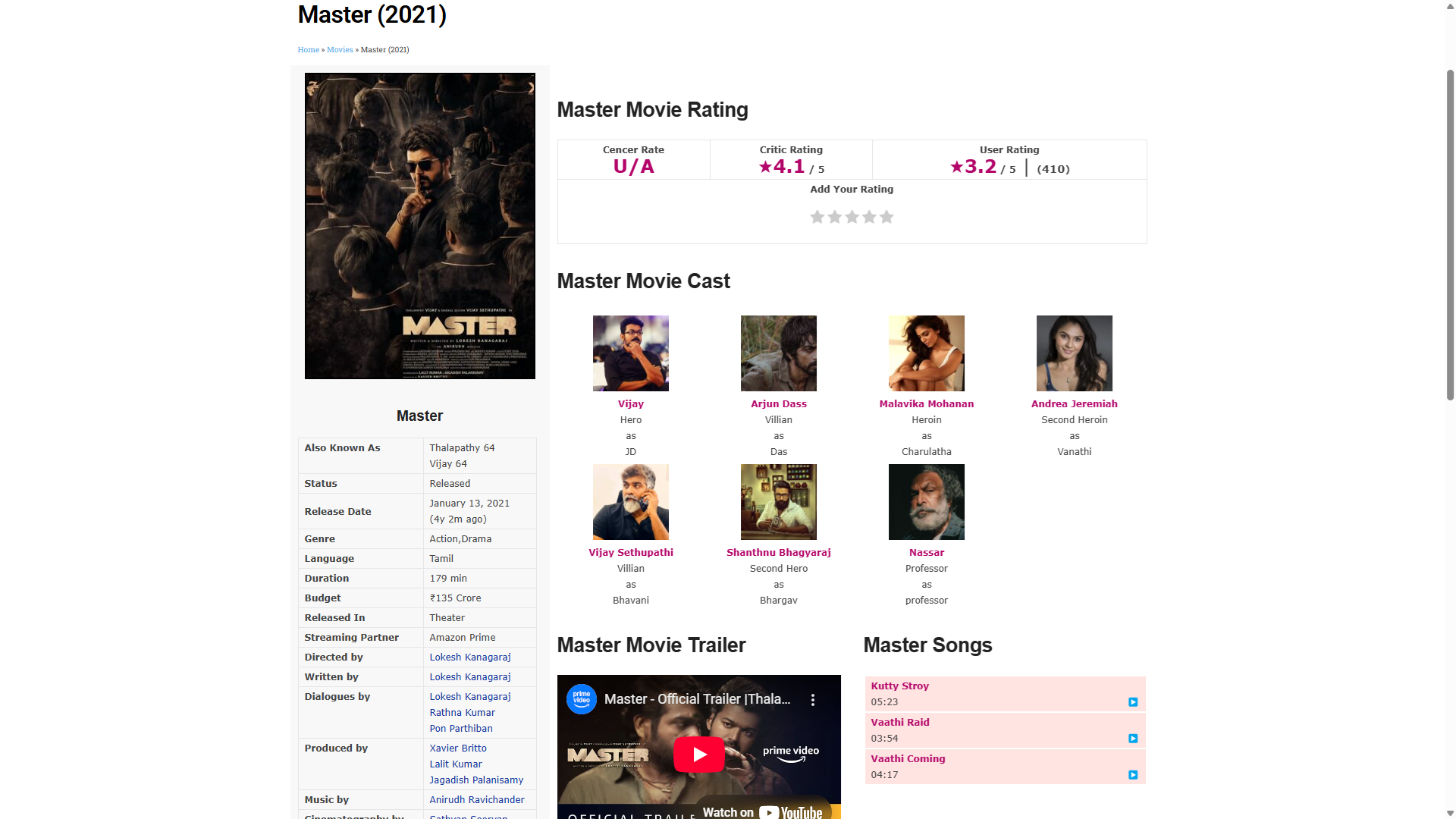Viewport: 1456px width, 819px height.
Task: Click the scrollbar down arrow
Action: pyautogui.click(x=1450, y=813)
